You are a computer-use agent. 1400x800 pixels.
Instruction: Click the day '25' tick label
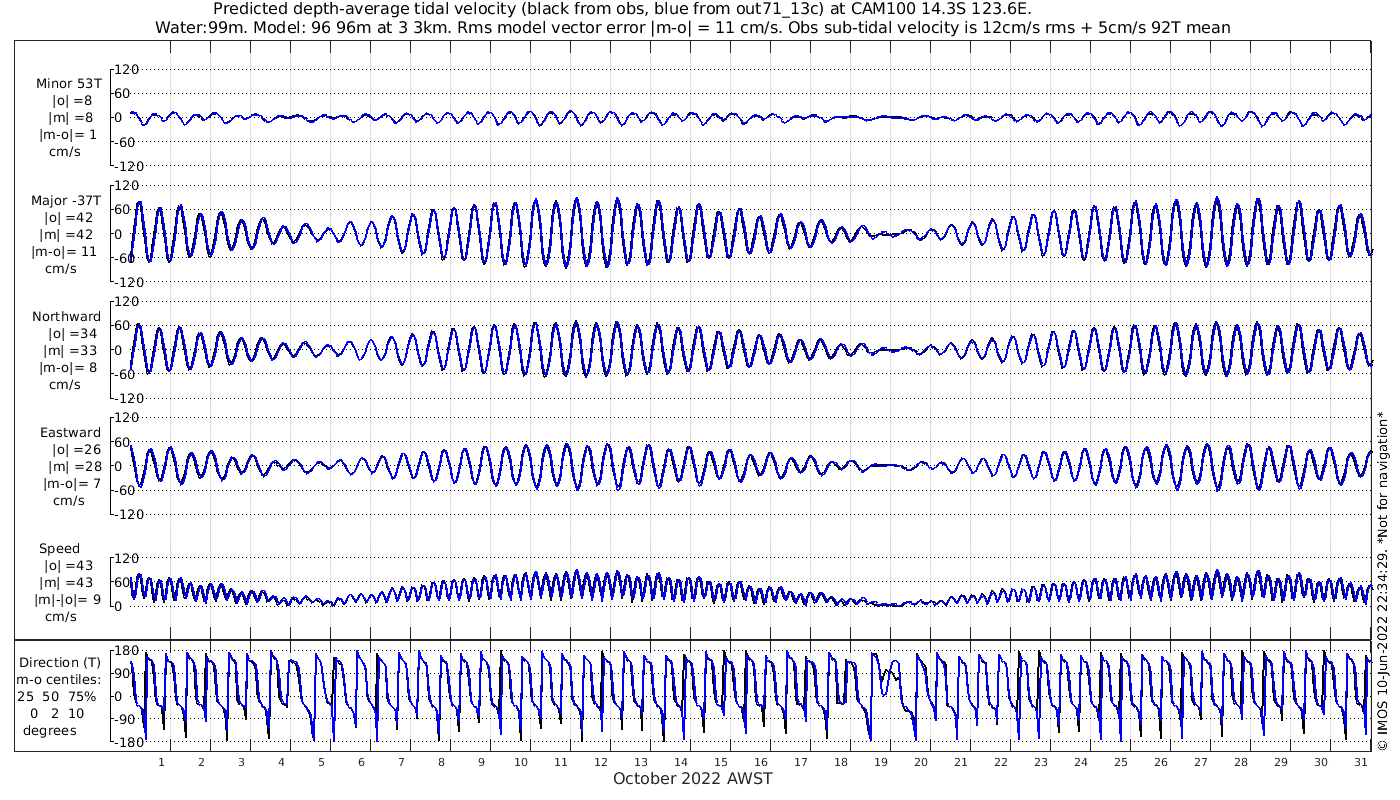point(1121,762)
